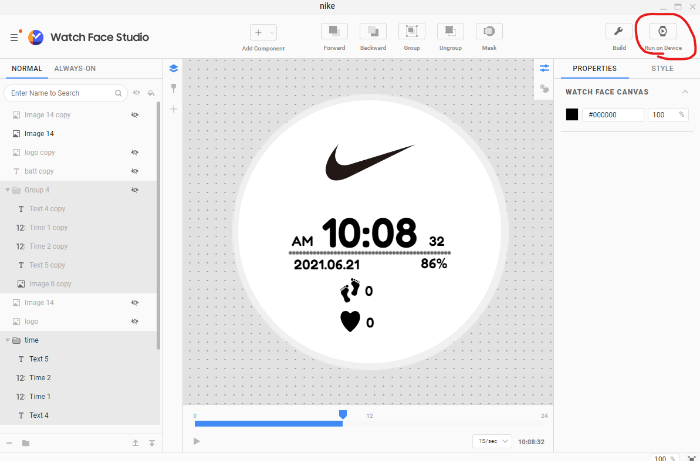Select the Time 2 layer in time folder

click(x=78, y=377)
